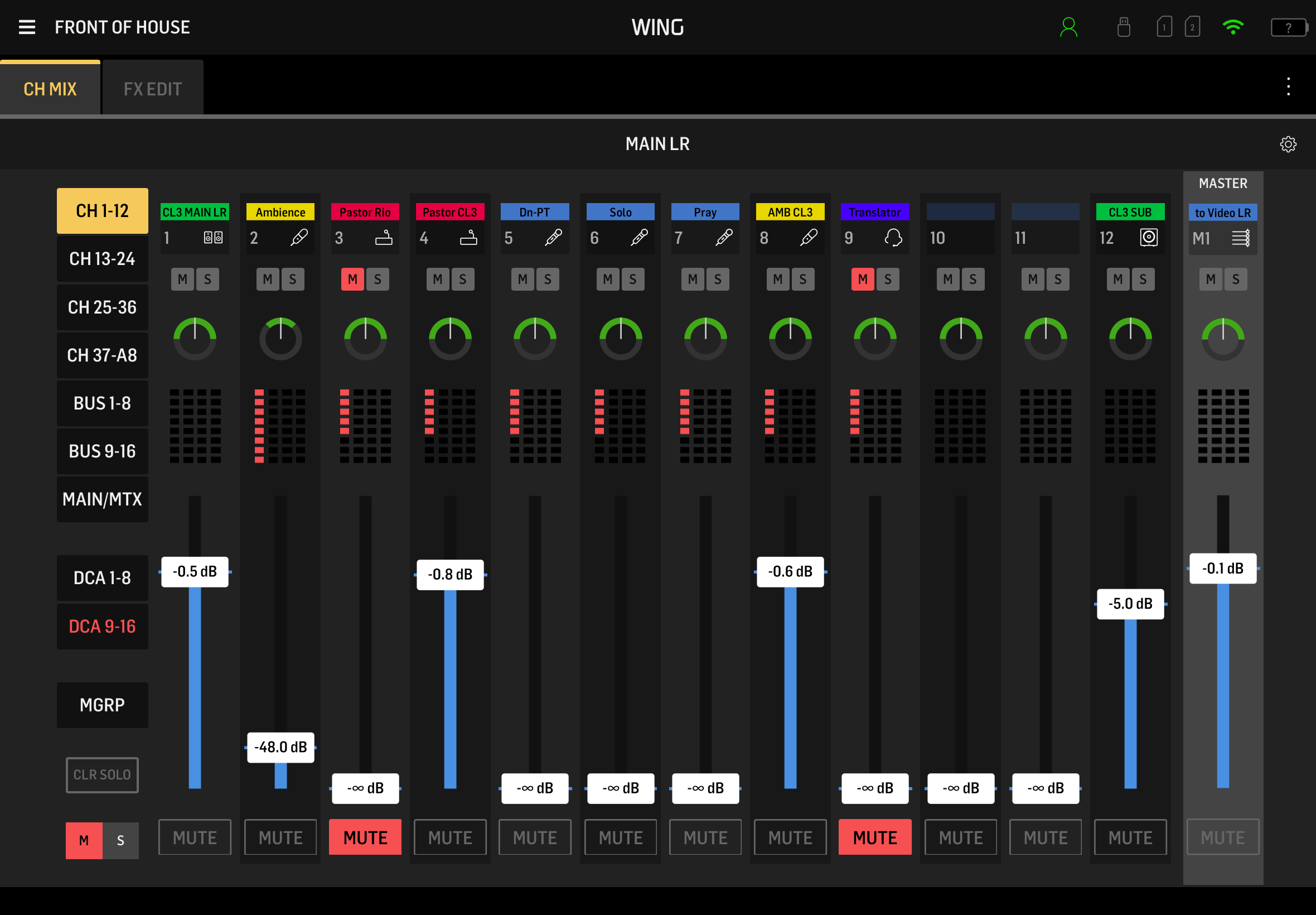Click the user profile icon
Image resolution: width=1316 pixels, height=915 pixels.
tap(1068, 27)
